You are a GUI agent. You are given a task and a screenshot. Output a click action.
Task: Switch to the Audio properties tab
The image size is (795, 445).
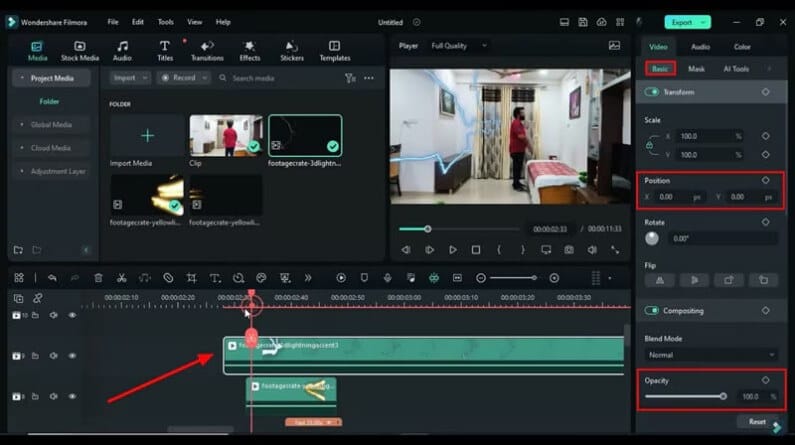tap(701, 46)
